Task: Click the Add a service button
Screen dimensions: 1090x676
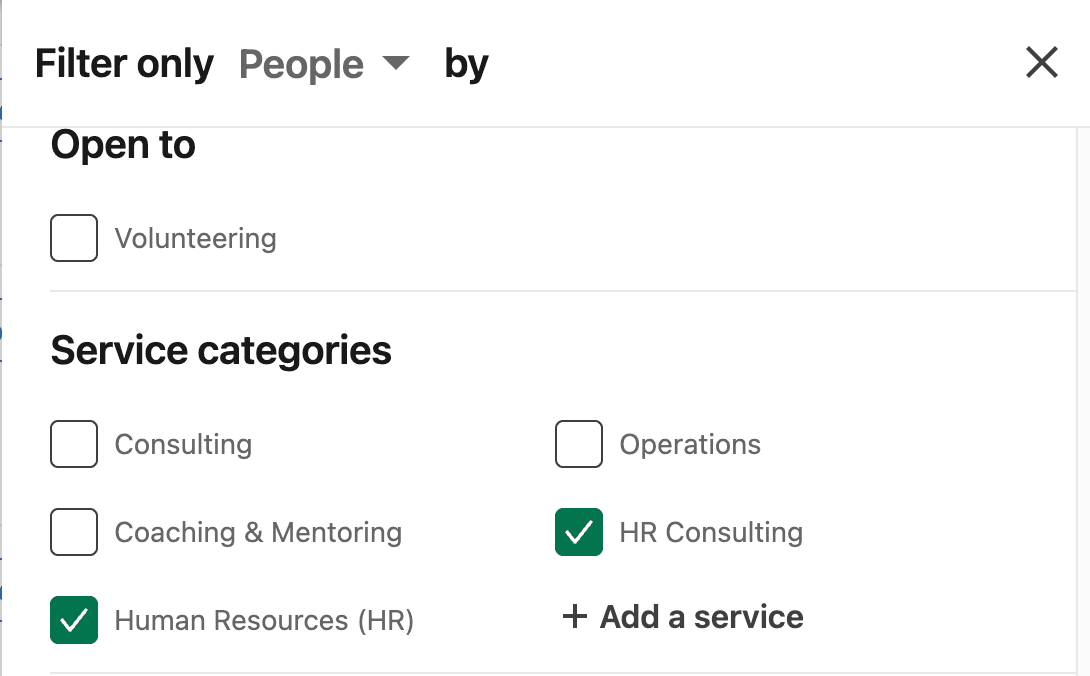Action: pyautogui.click(x=684, y=617)
